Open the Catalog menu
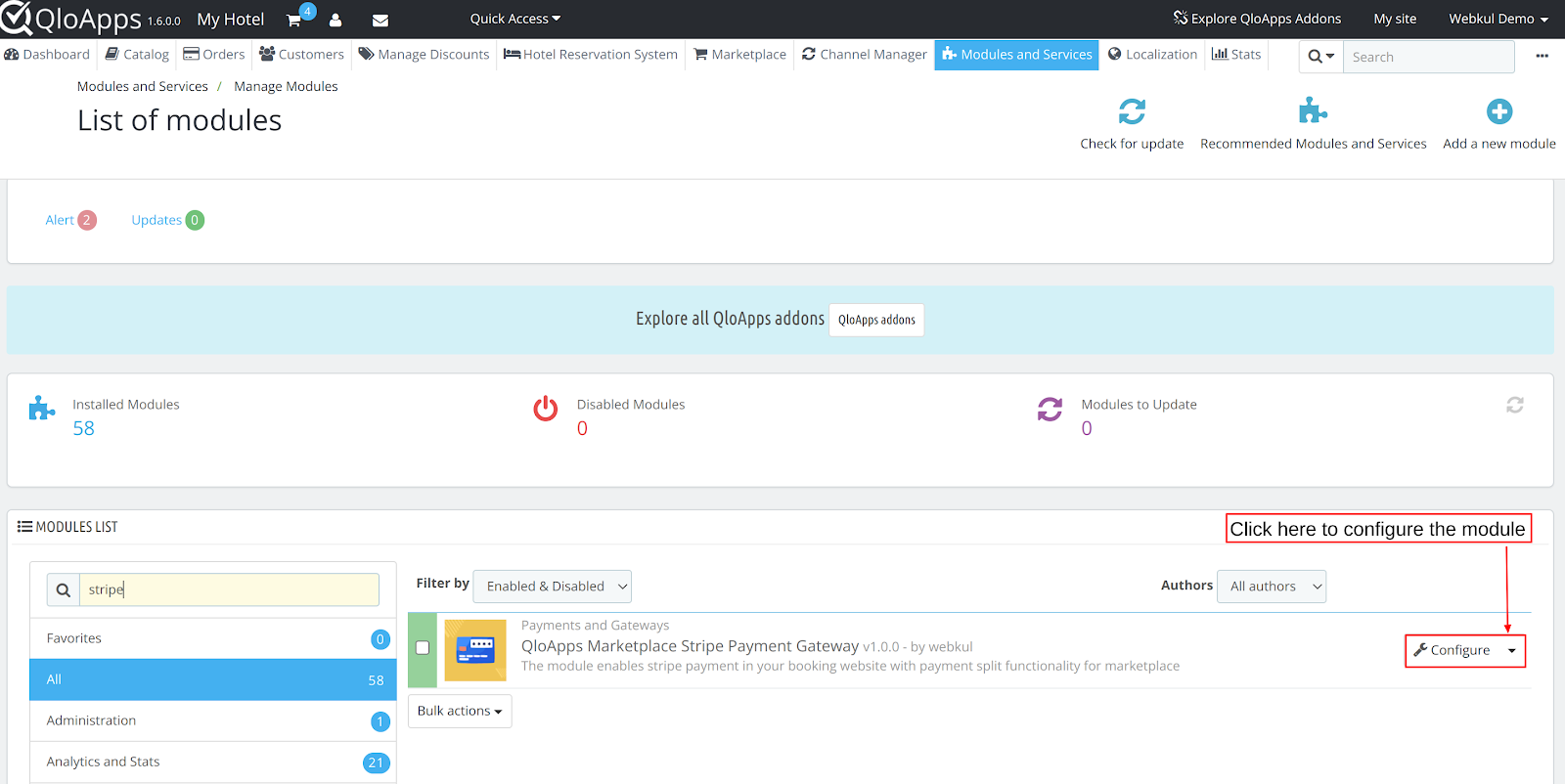1565x784 pixels. [x=137, y=55]
